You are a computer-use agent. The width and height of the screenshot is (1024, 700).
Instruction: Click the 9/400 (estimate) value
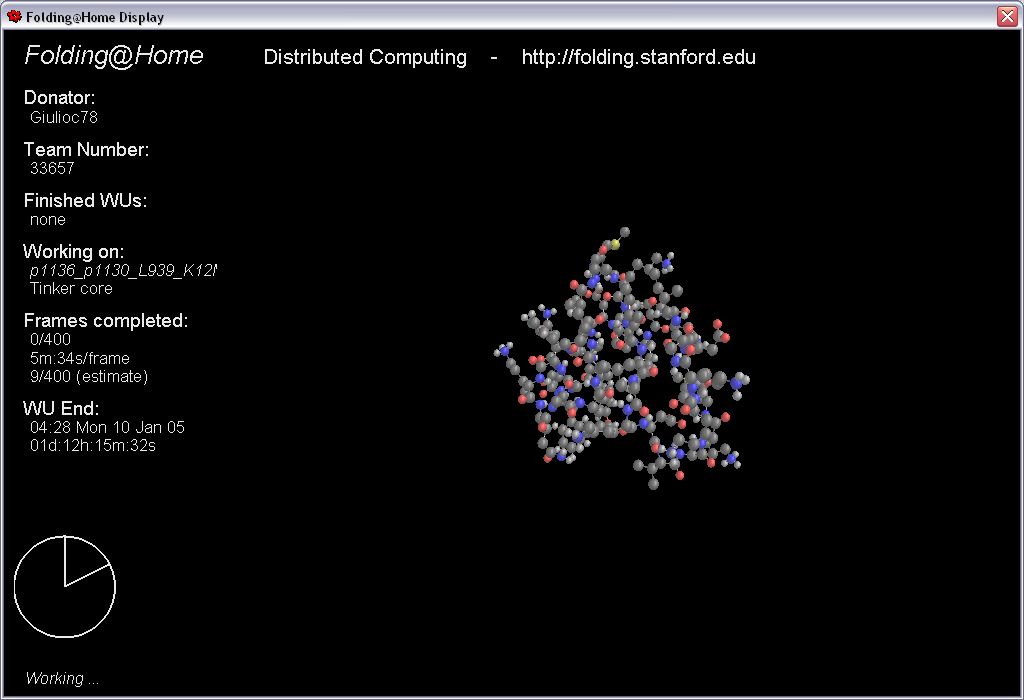89,377
